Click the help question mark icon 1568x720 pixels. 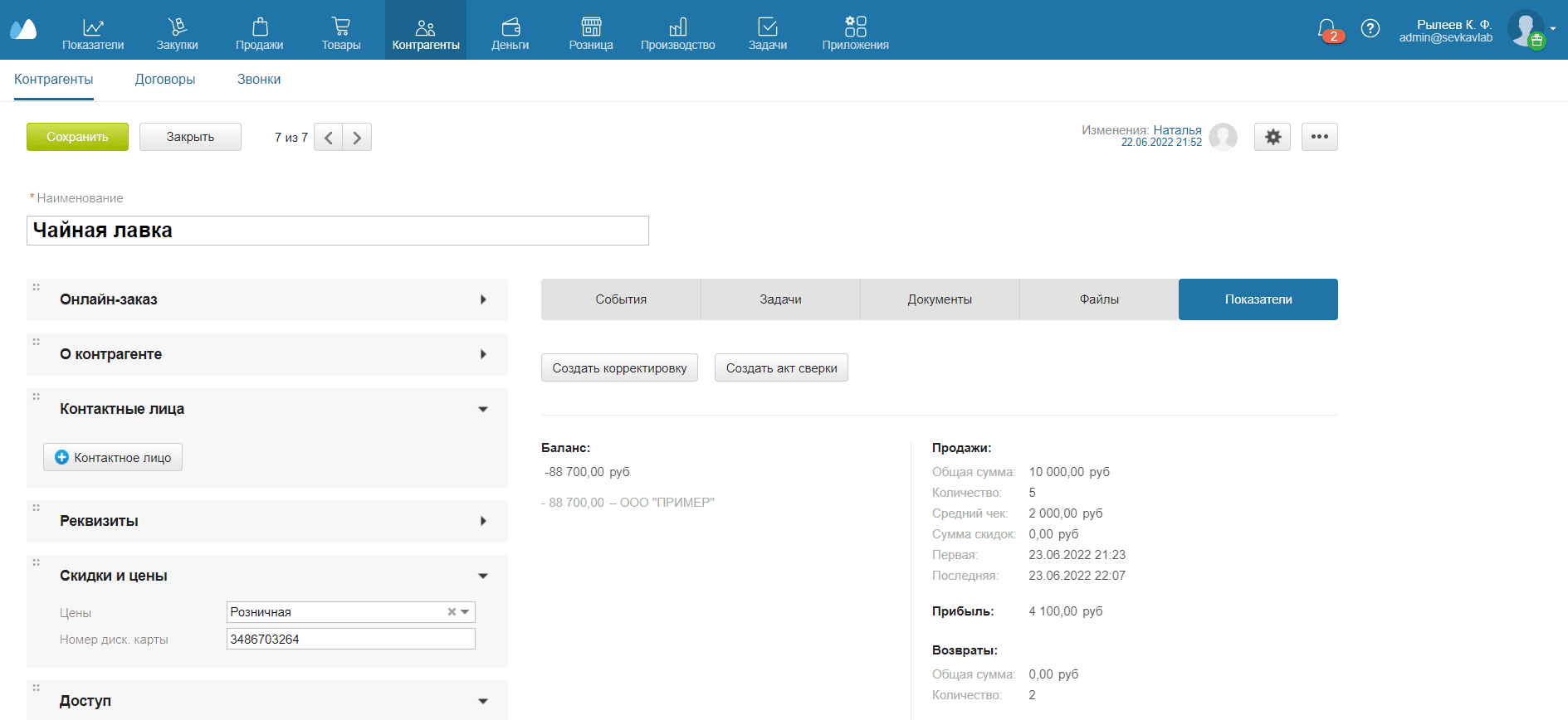[x=1370, y=29]
